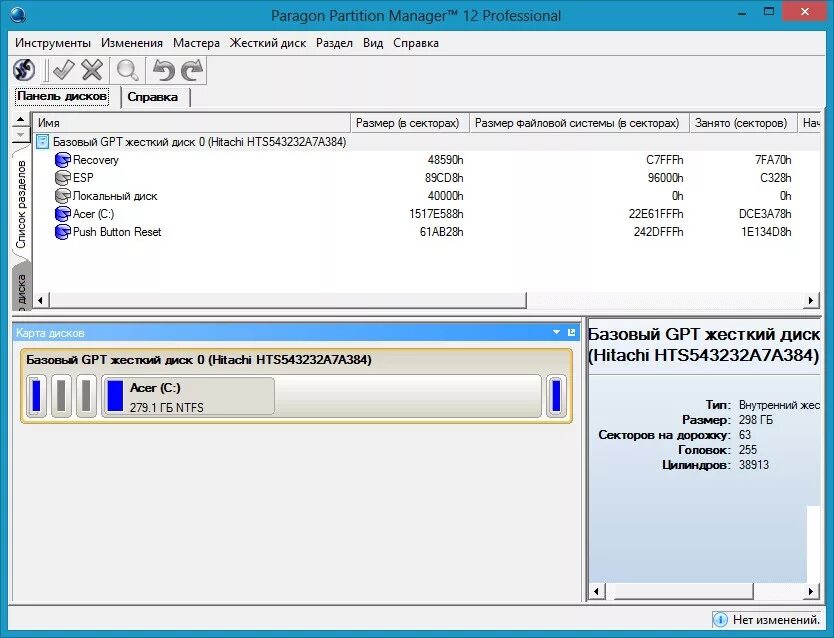
Task: Select Acer (C:) 279.1 ГБ NTFS block
Action: 321,396
